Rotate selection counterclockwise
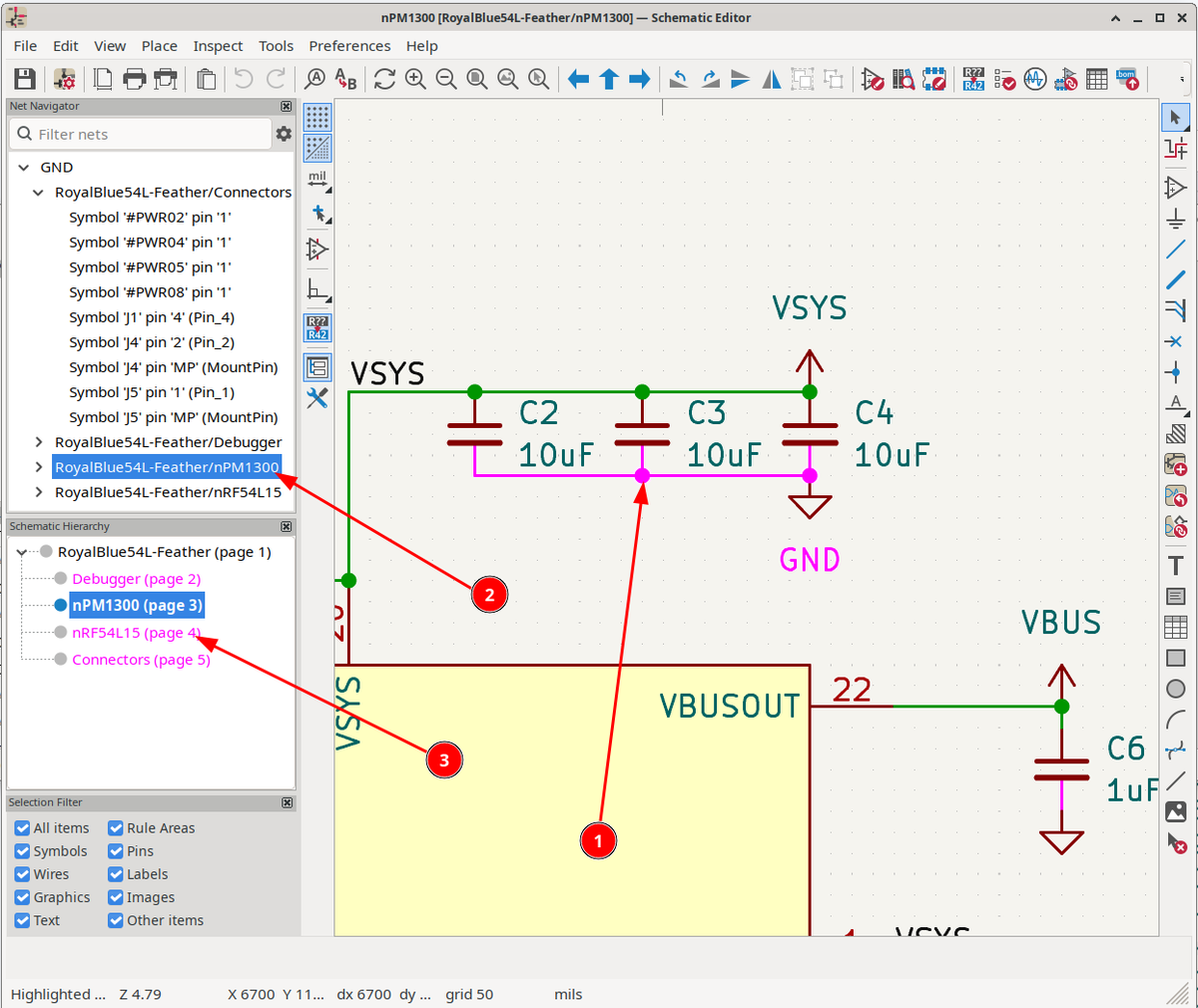1198x1008 pixels. coord(679,79)
